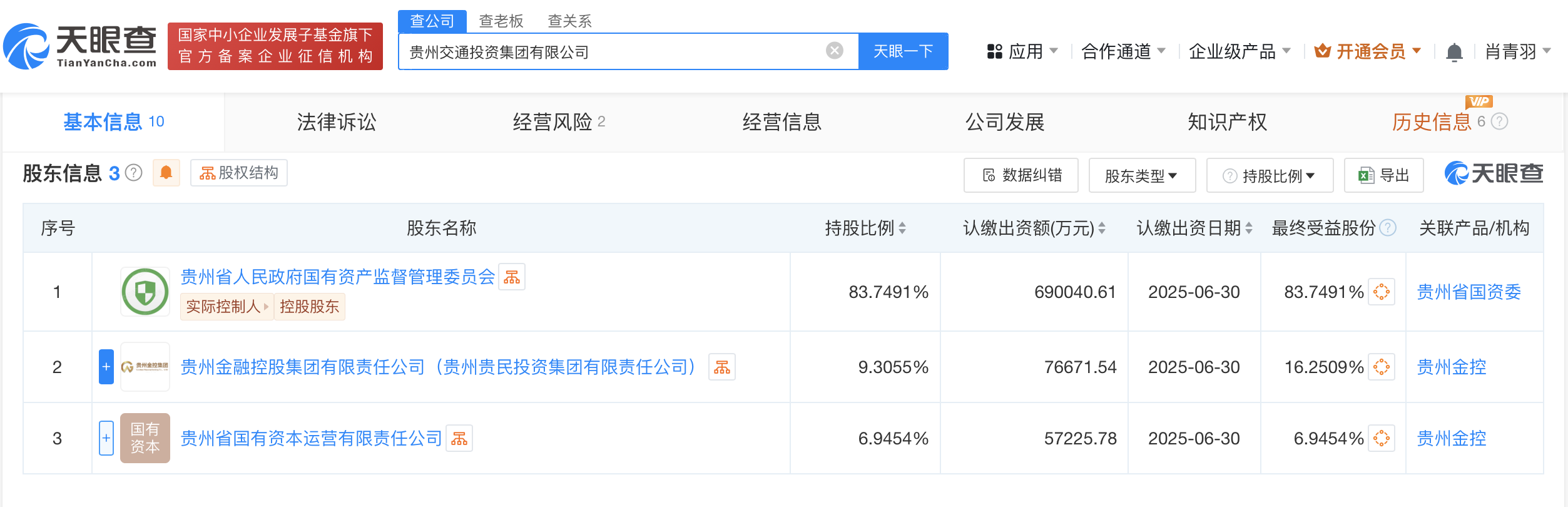The height and width of the screenshot is (507, 1568).
Task: Clear the search box with the X icon
Action: pos(835,51)
